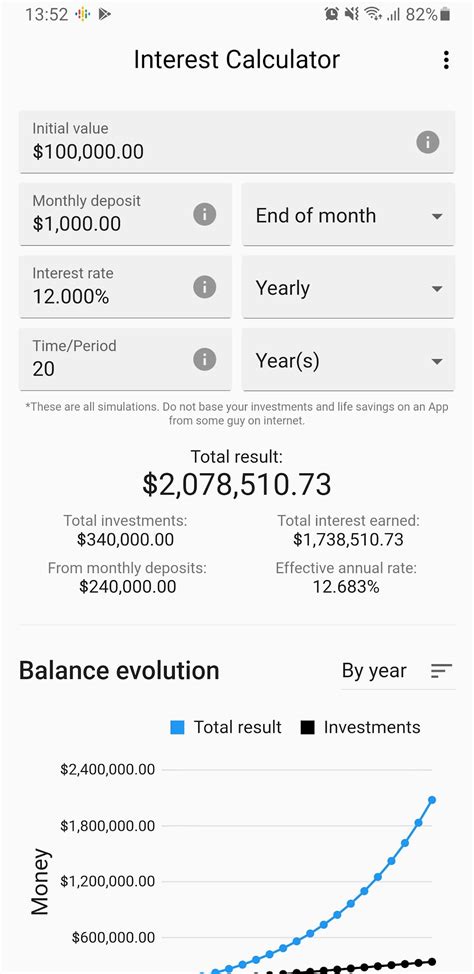Toggle Total result series in legend

point(226,727)
